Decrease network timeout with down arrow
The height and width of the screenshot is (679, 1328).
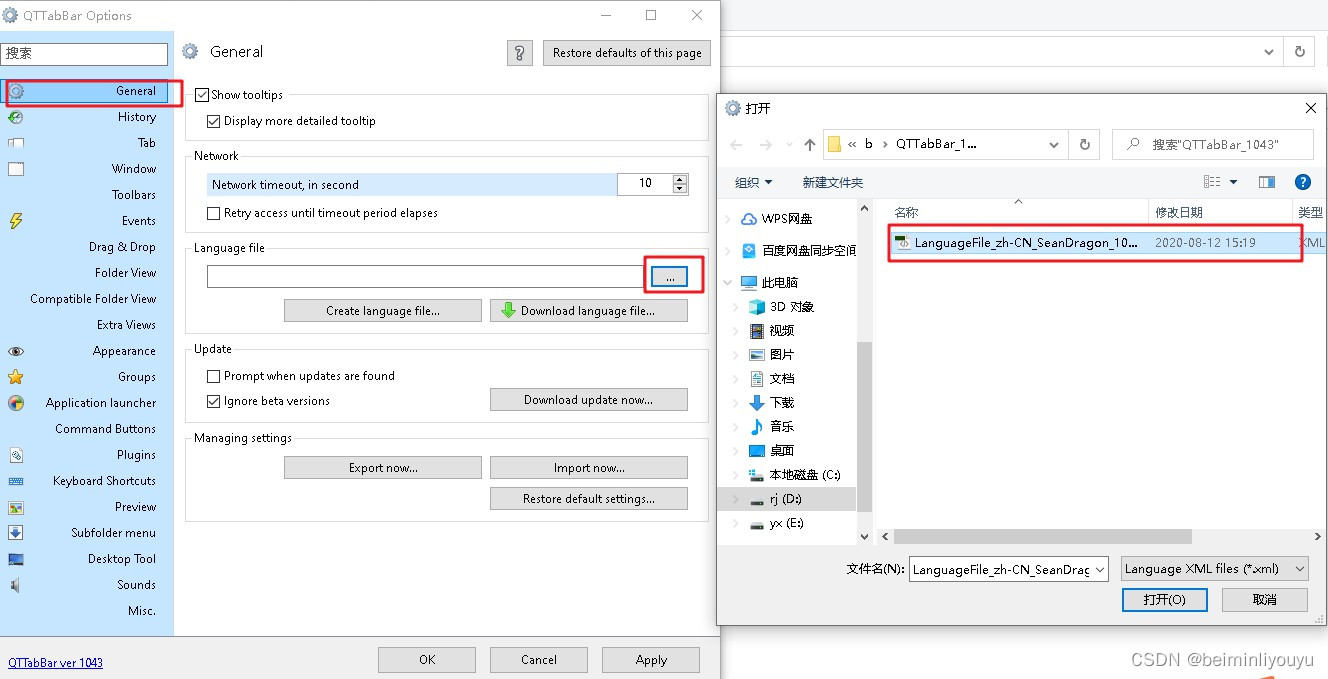point(680,189)
